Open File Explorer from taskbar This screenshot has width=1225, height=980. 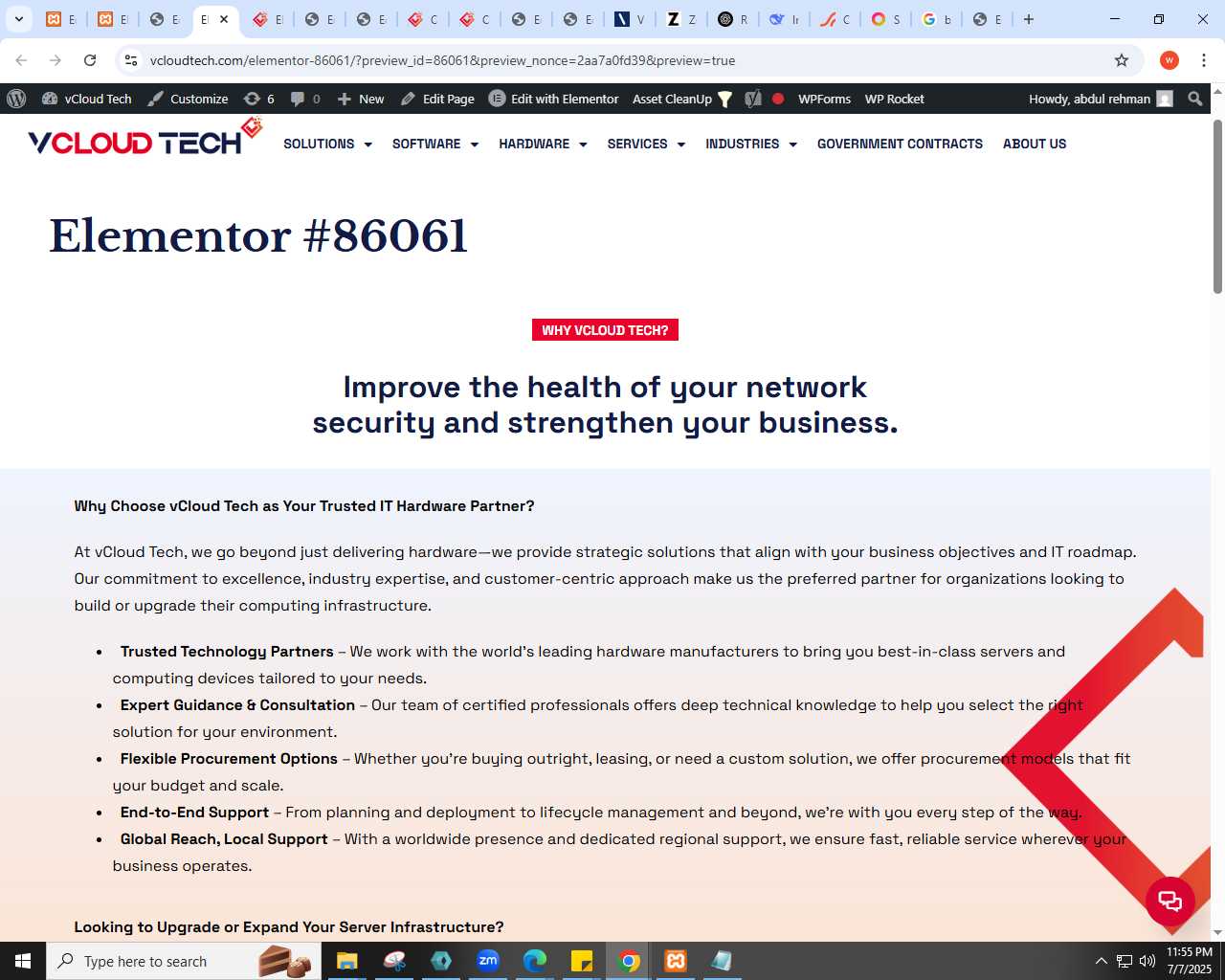point(346,961)
